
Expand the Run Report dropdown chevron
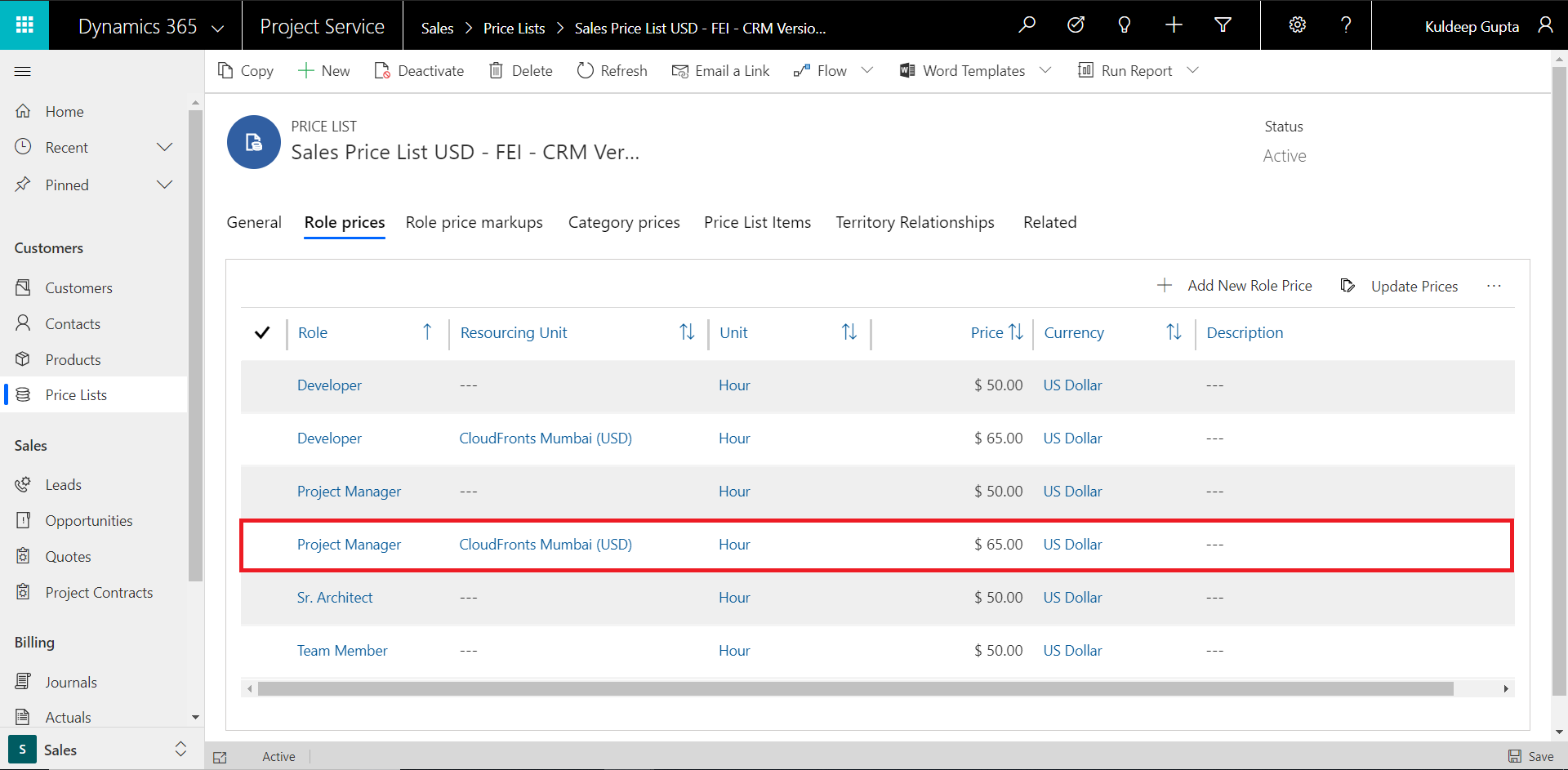(1192, 70)
